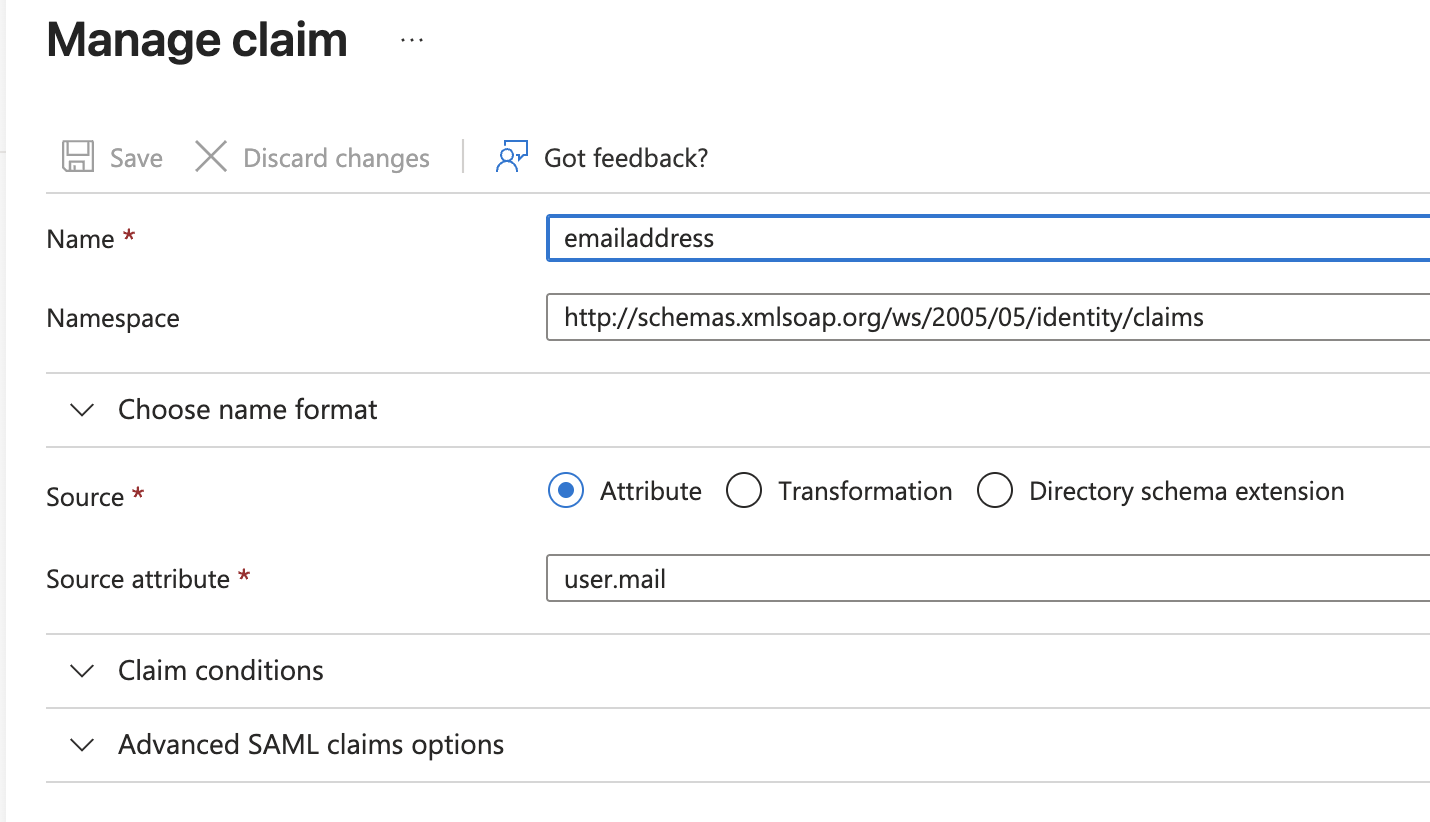Image resolution: width=1430 pixels, height=822 pixels.
Task: Select the Attribute source radio button
Action: tap(566, 491)
